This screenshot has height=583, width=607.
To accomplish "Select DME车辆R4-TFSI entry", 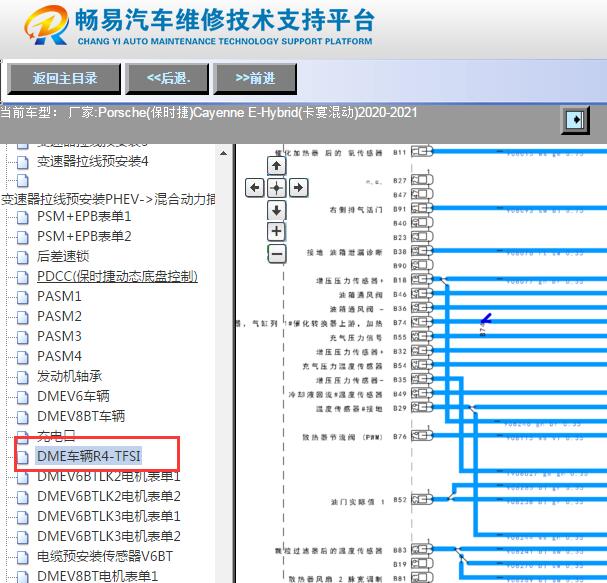I will (89, 456).
